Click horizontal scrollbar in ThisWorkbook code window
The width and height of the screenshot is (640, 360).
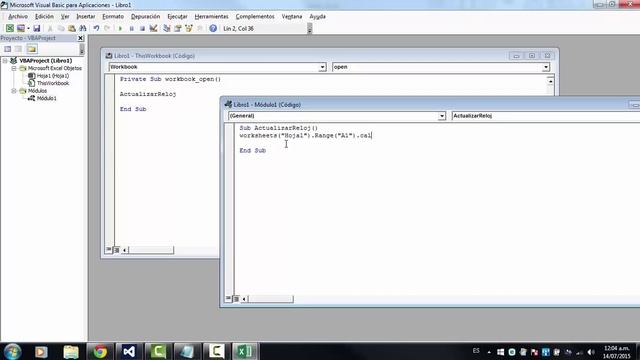(x=150, y=249)
